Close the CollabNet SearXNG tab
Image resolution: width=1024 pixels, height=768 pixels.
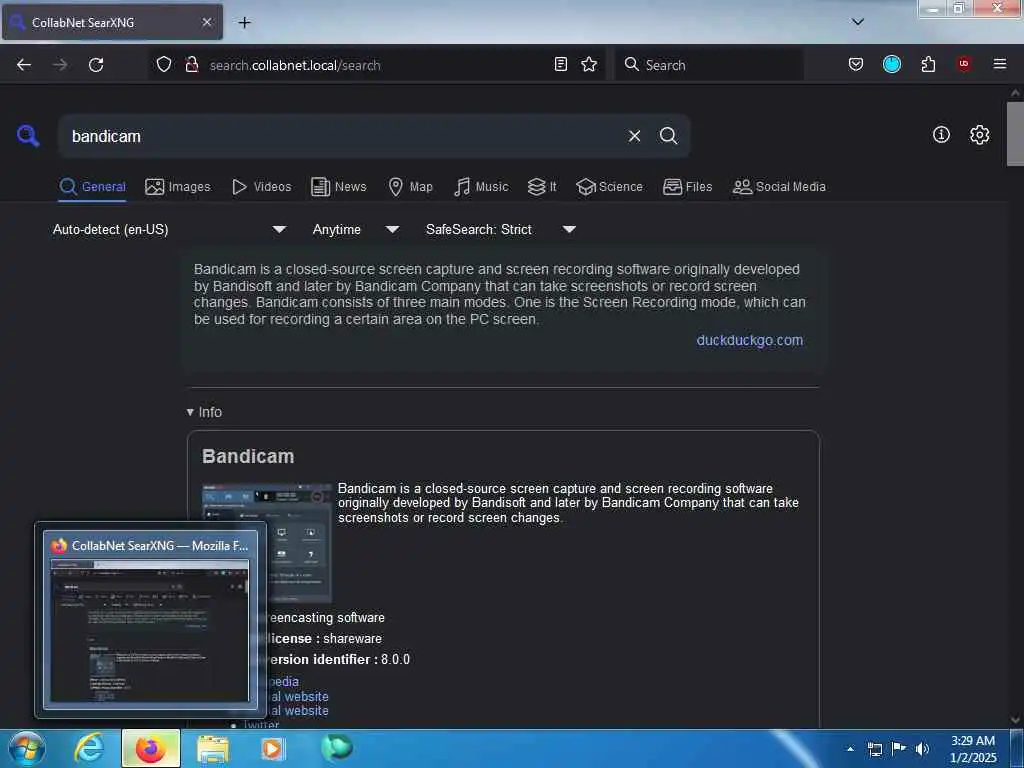[x=206, y=22]
